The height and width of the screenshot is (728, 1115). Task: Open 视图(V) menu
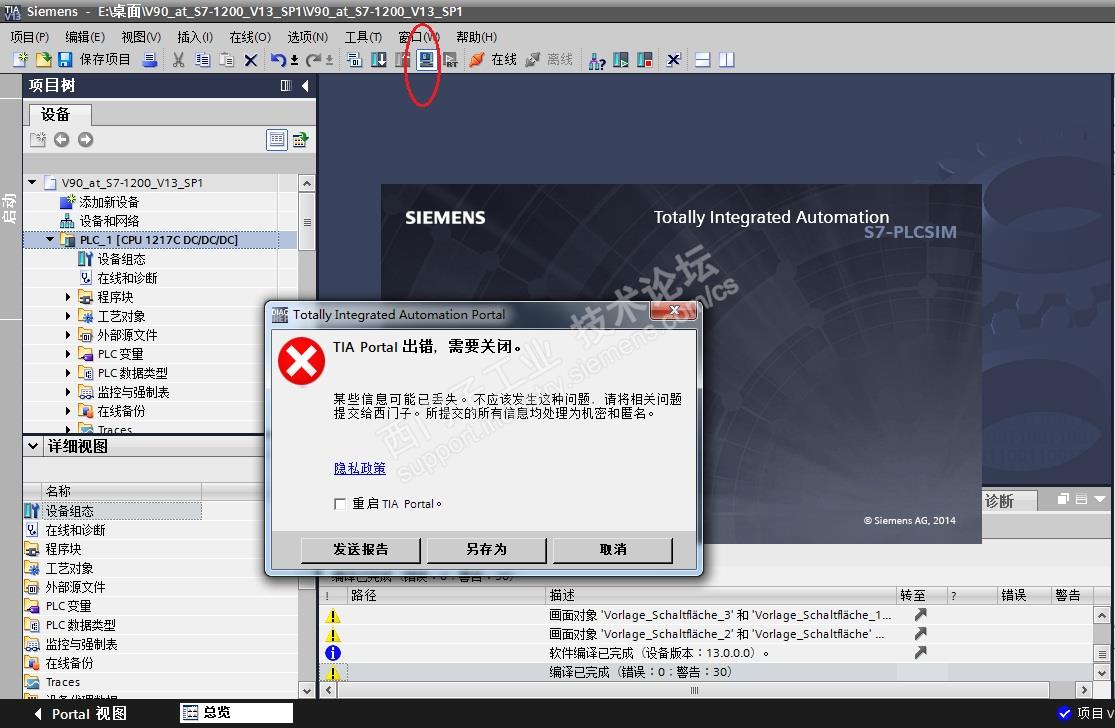point(141,37)
